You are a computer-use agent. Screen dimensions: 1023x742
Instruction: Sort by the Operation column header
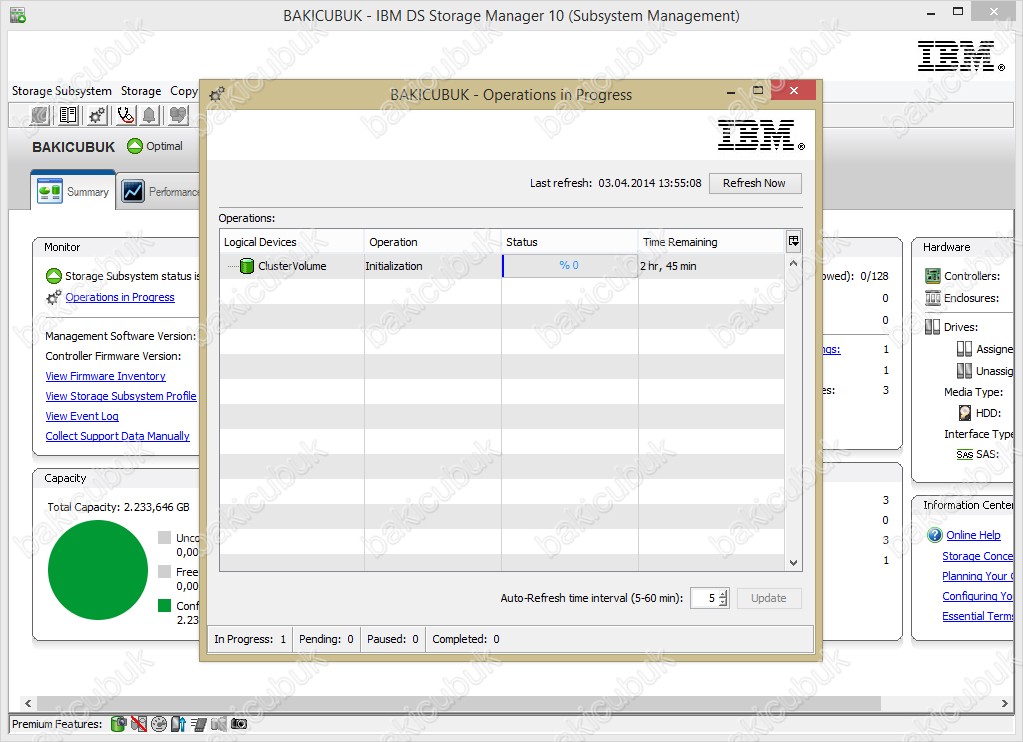(433, 242)
